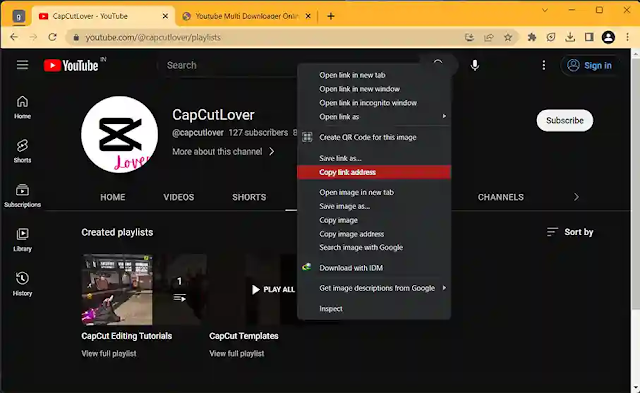Click the browser forward arrow
The image size is (640, 393).
click(x=33, y=37)
